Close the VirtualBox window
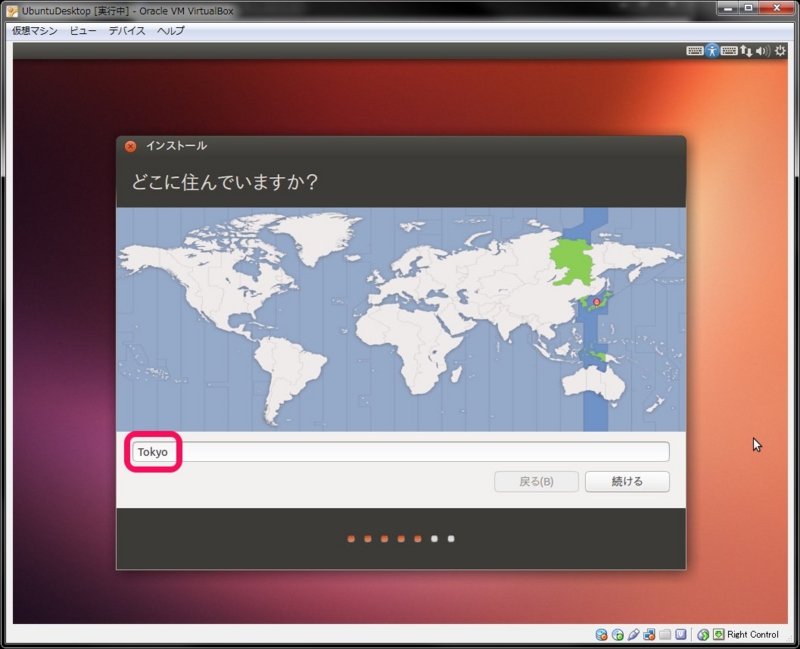The width and height of the screenshot is (800, 649). [x=777, y=7]
